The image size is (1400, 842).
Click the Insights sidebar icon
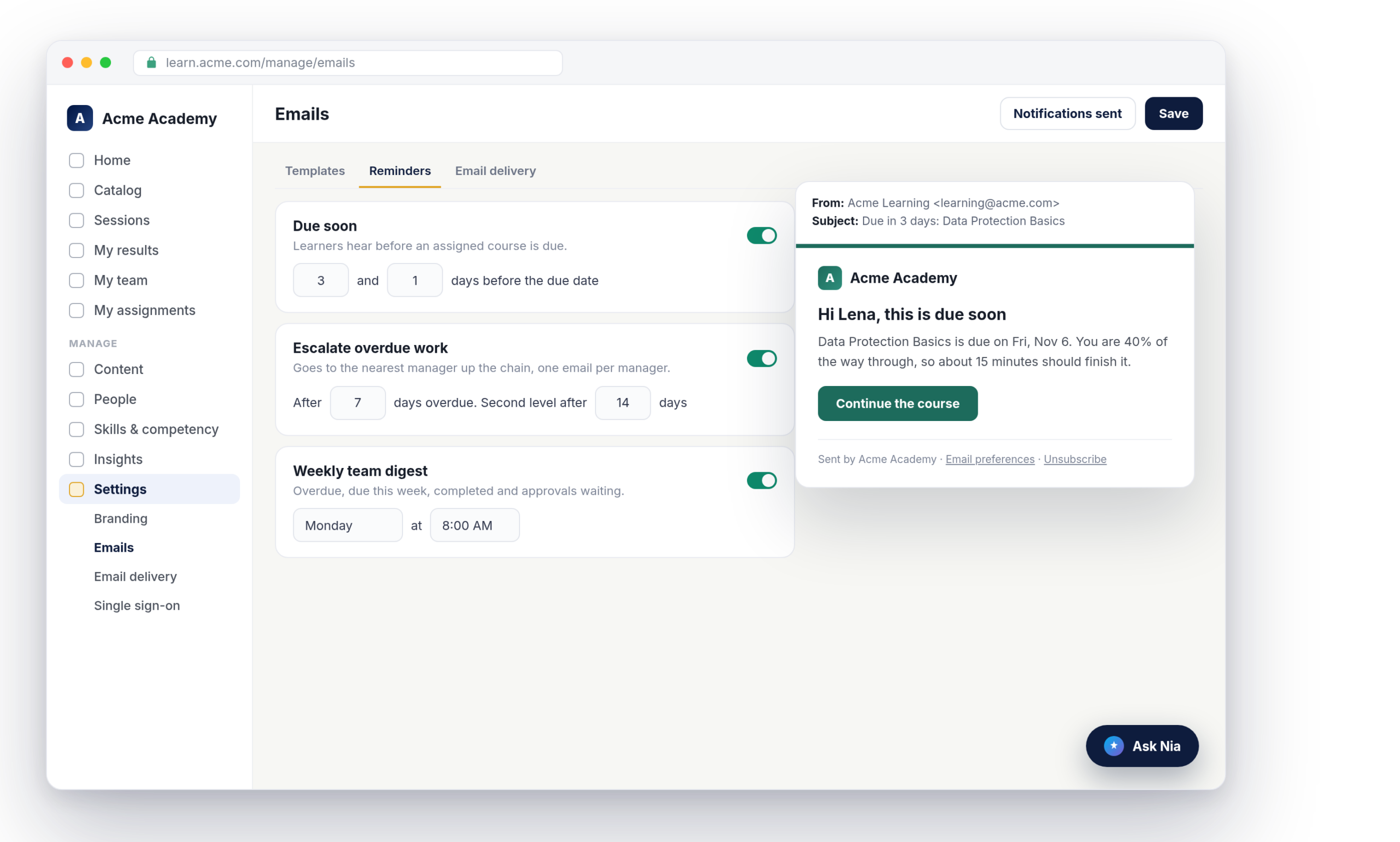point(77,460)
